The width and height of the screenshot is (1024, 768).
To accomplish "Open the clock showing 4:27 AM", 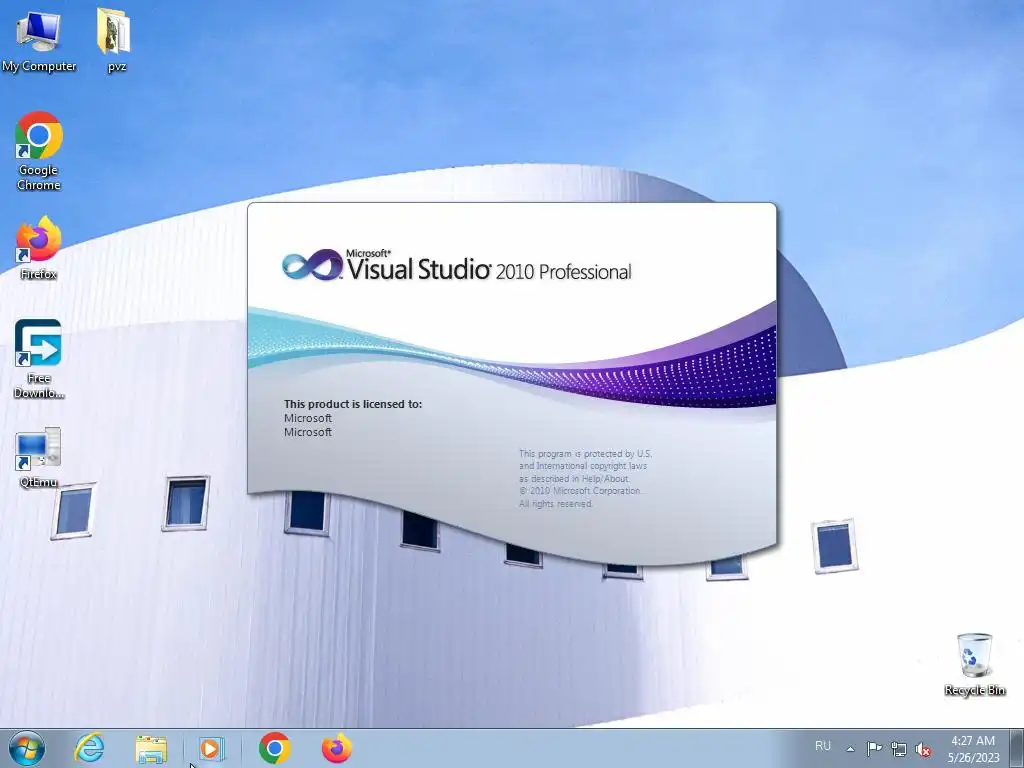I will point(973,748).
